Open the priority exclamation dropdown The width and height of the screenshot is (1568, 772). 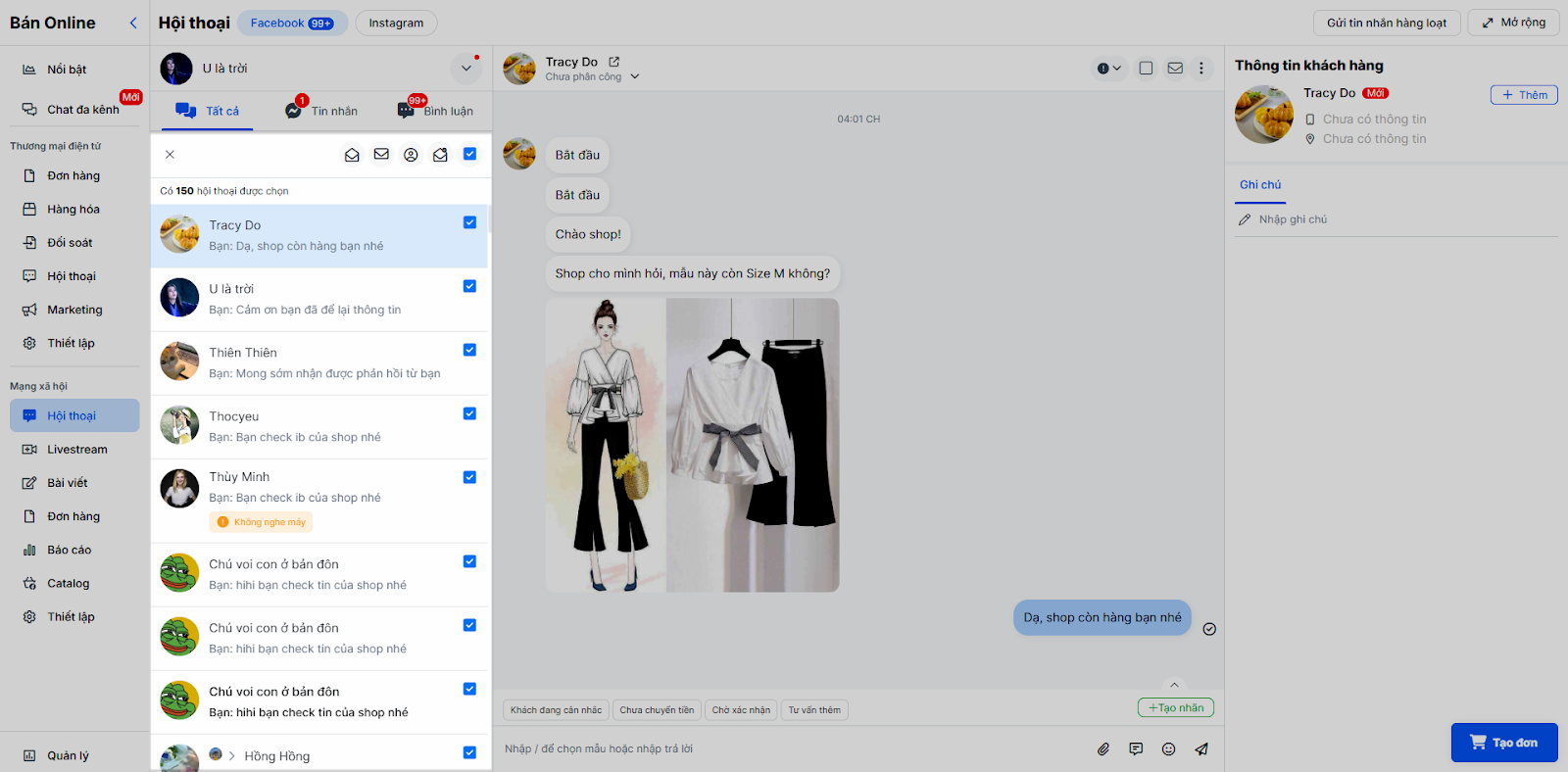click(x=1109, y=69)
